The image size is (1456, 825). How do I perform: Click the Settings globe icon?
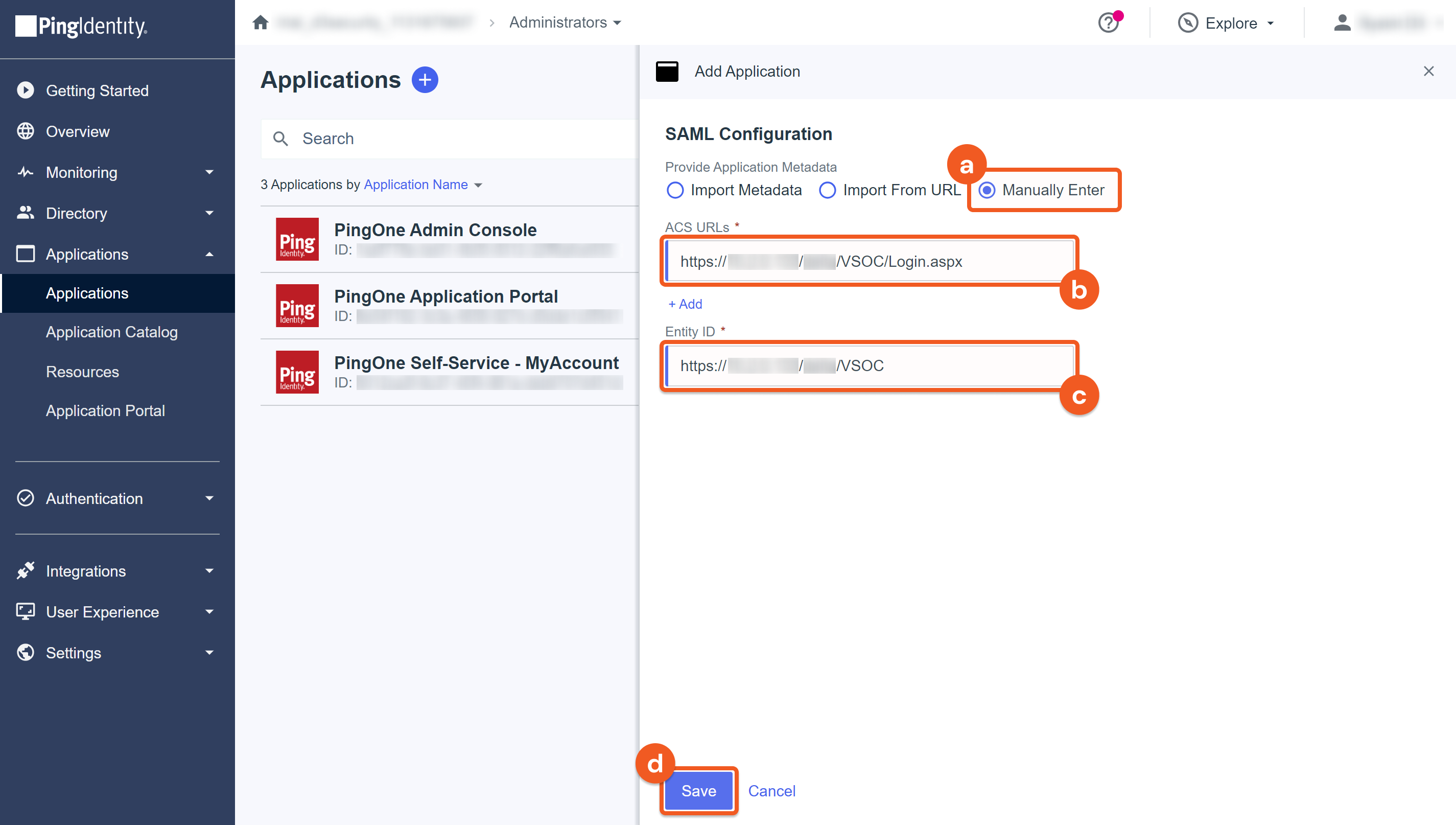point(26,652)
